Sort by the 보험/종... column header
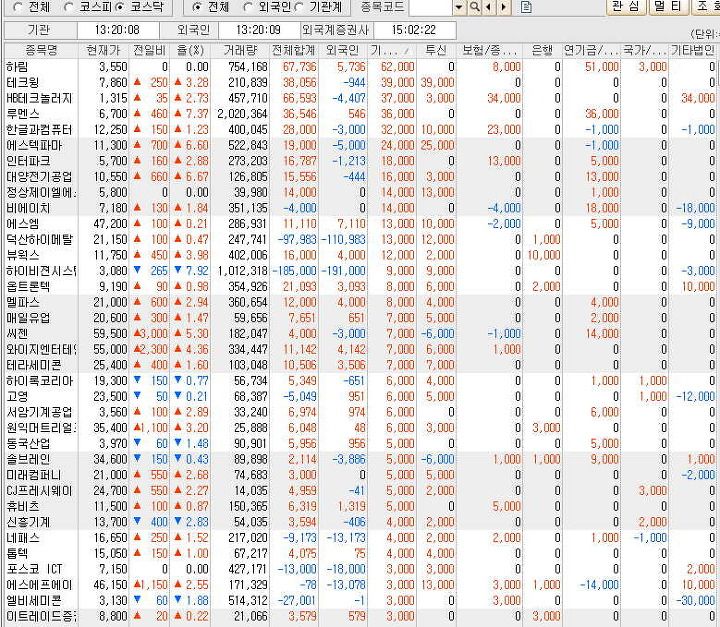 tap(489, 50)
